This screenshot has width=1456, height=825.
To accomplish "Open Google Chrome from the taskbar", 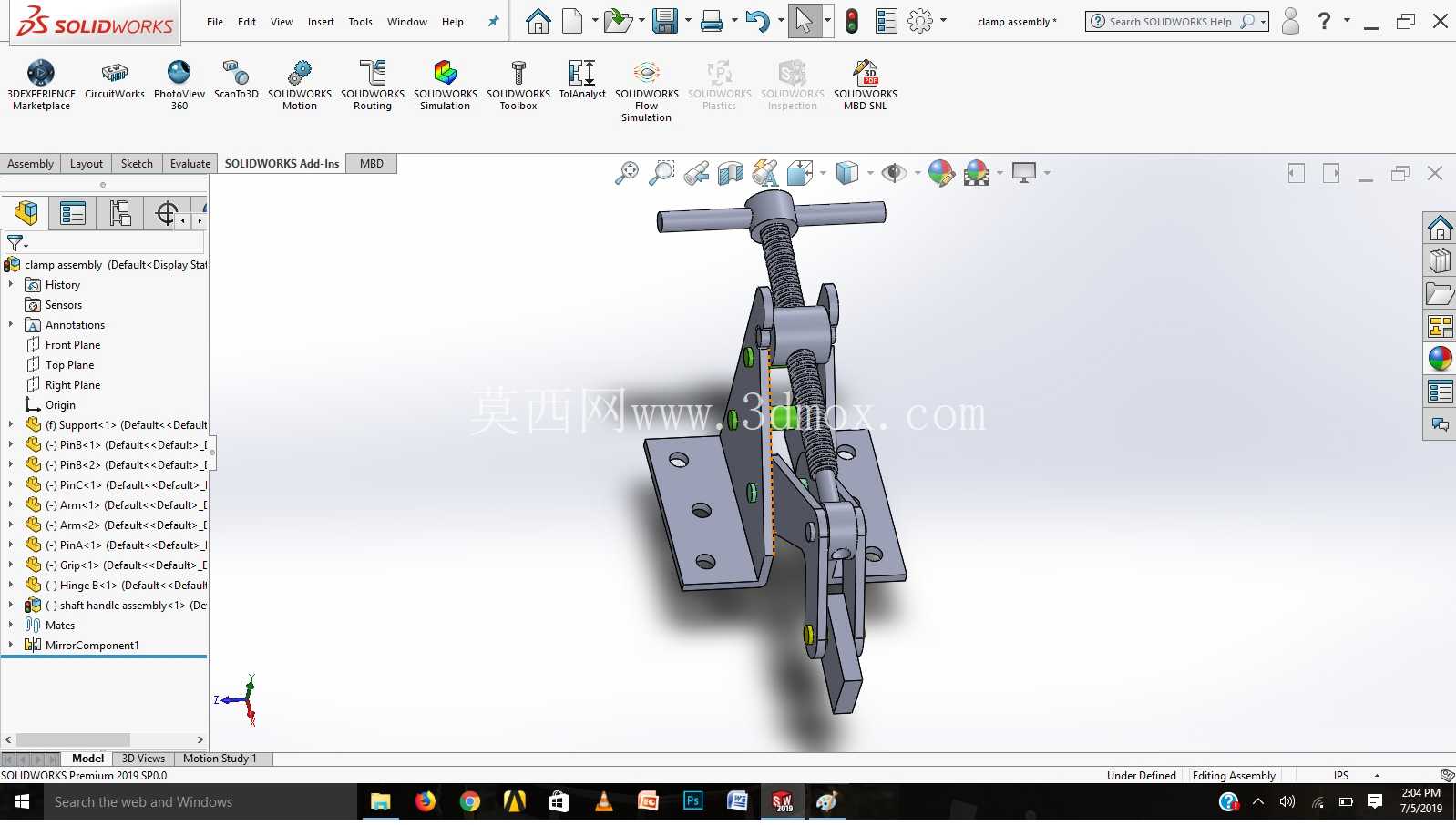I will tap(470, 802).
